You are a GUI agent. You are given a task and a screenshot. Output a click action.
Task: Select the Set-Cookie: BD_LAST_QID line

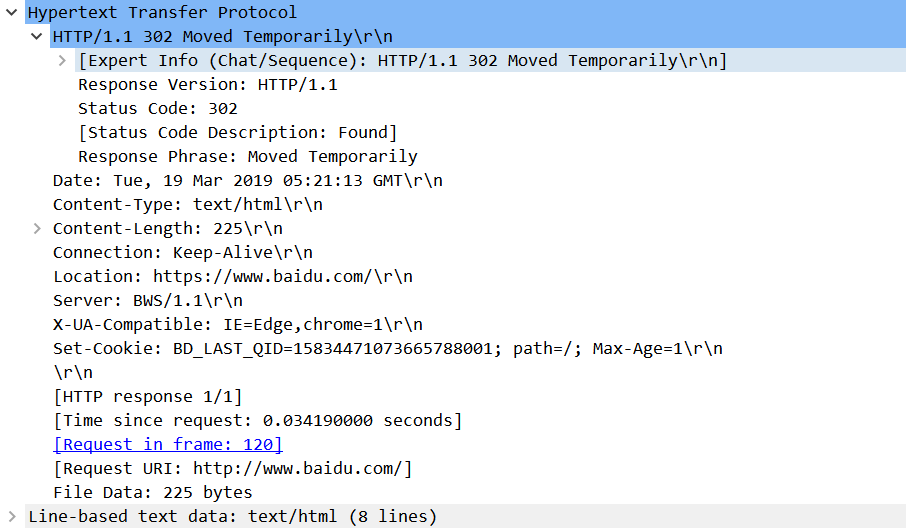(388, 349)
